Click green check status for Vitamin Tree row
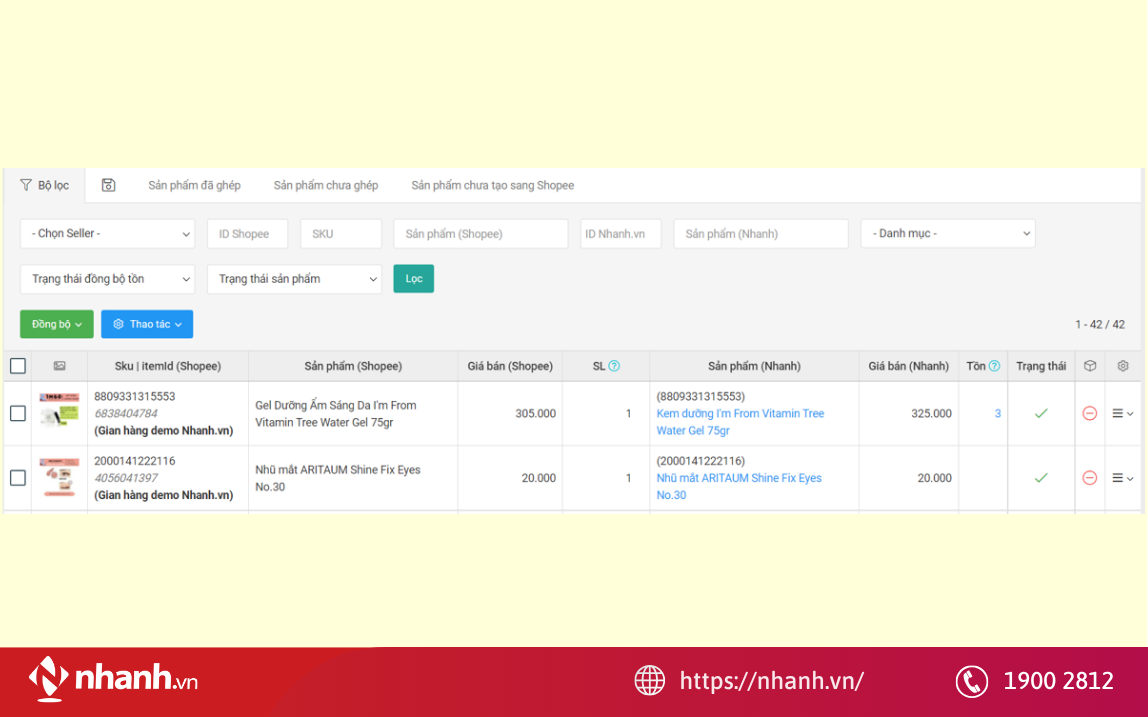Viewport: 1148px width, 717px height. (x=1041, y=414)
